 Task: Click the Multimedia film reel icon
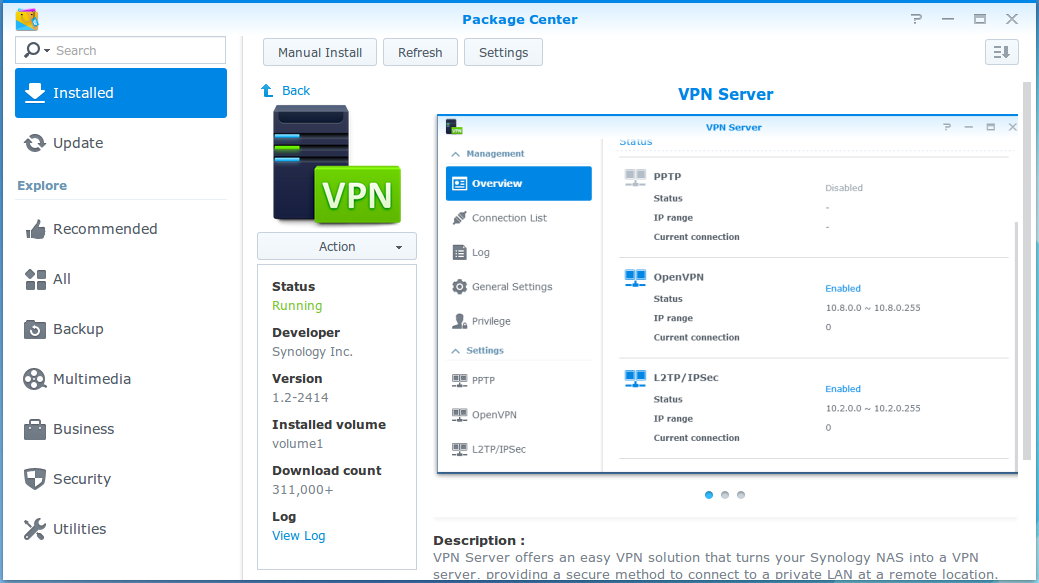tap(35, 379)
